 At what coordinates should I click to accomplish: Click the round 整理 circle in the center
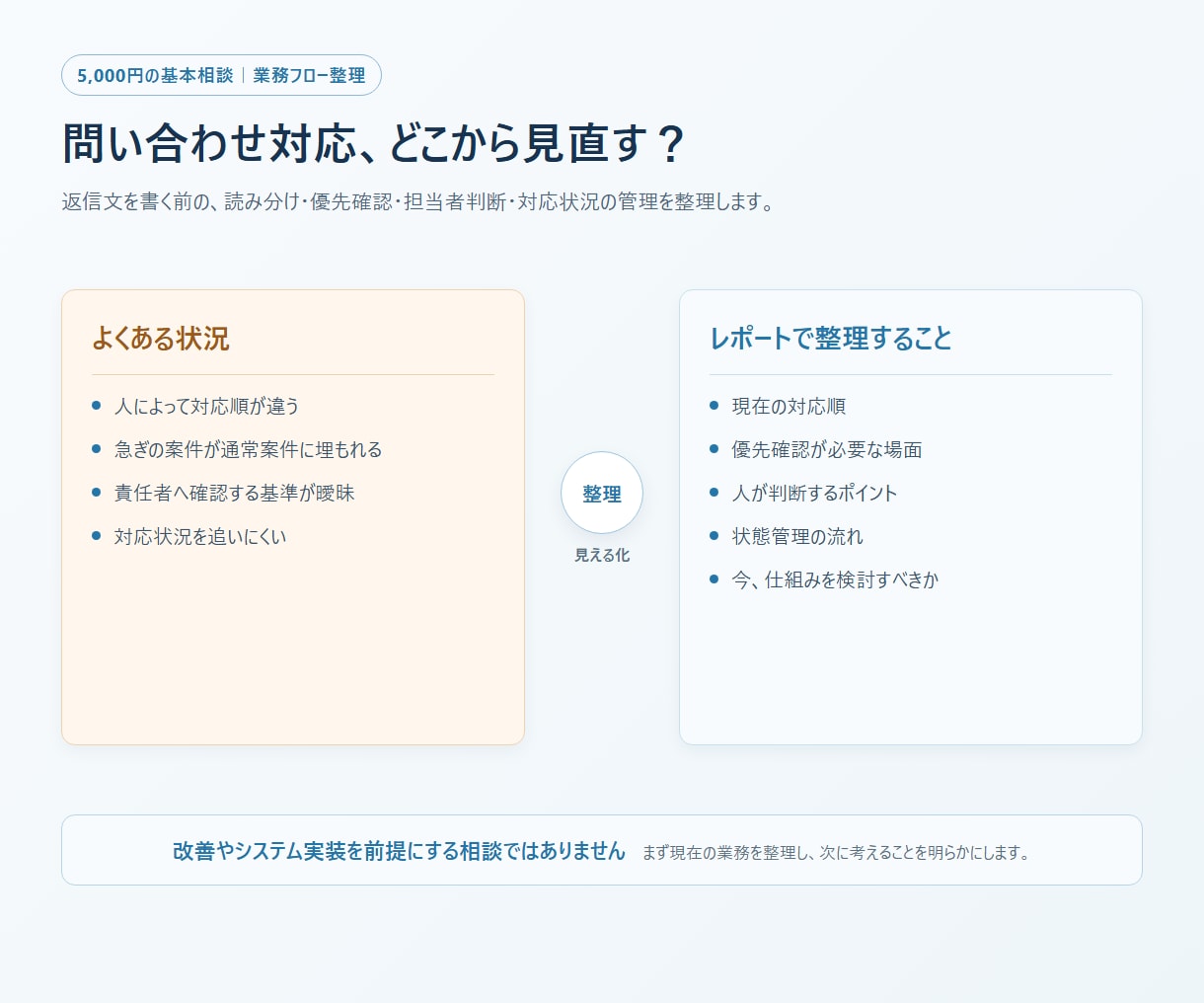(x=602, y=493)
